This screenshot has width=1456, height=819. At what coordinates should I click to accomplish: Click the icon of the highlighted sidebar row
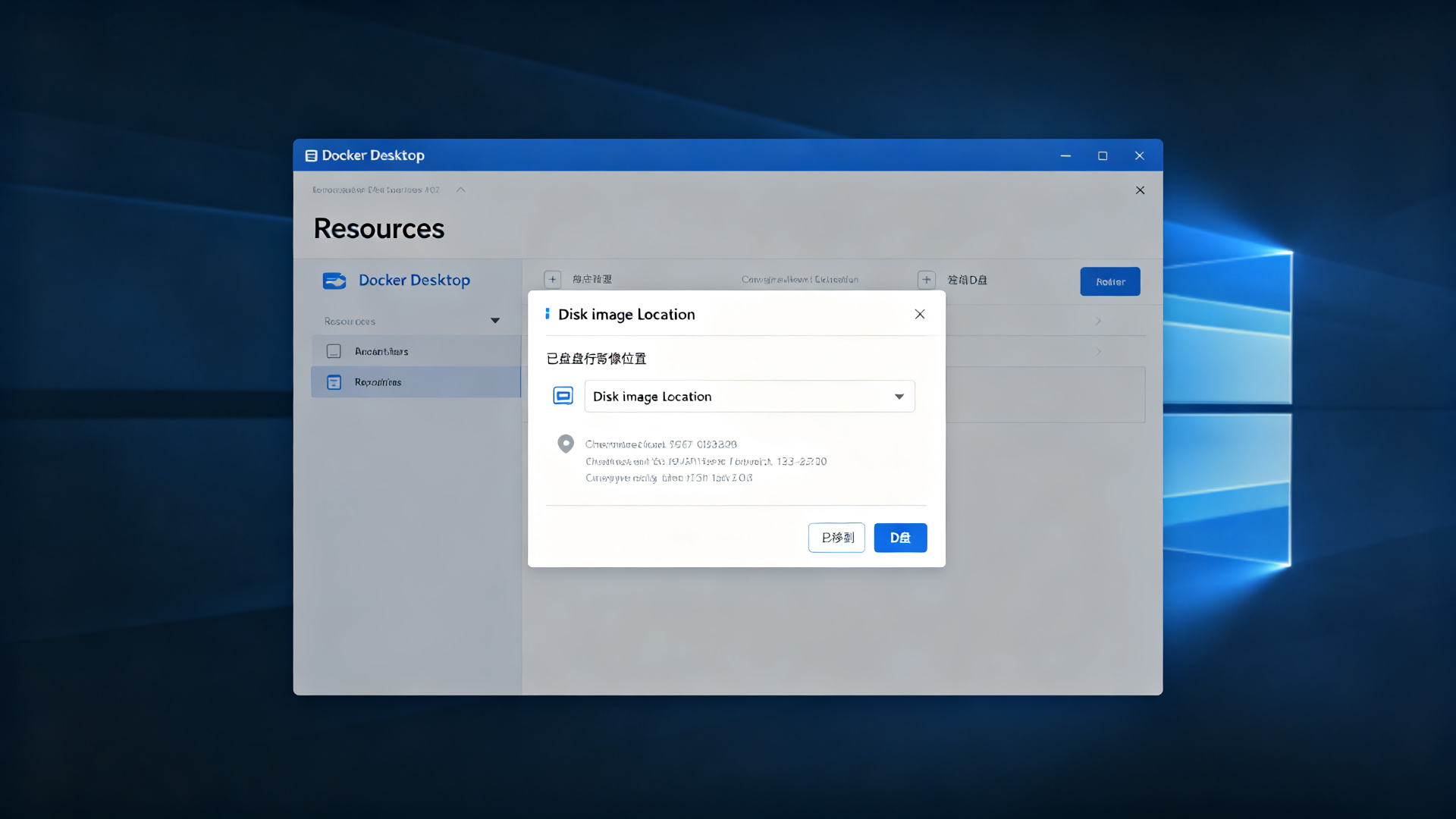(x=334, y=382)
